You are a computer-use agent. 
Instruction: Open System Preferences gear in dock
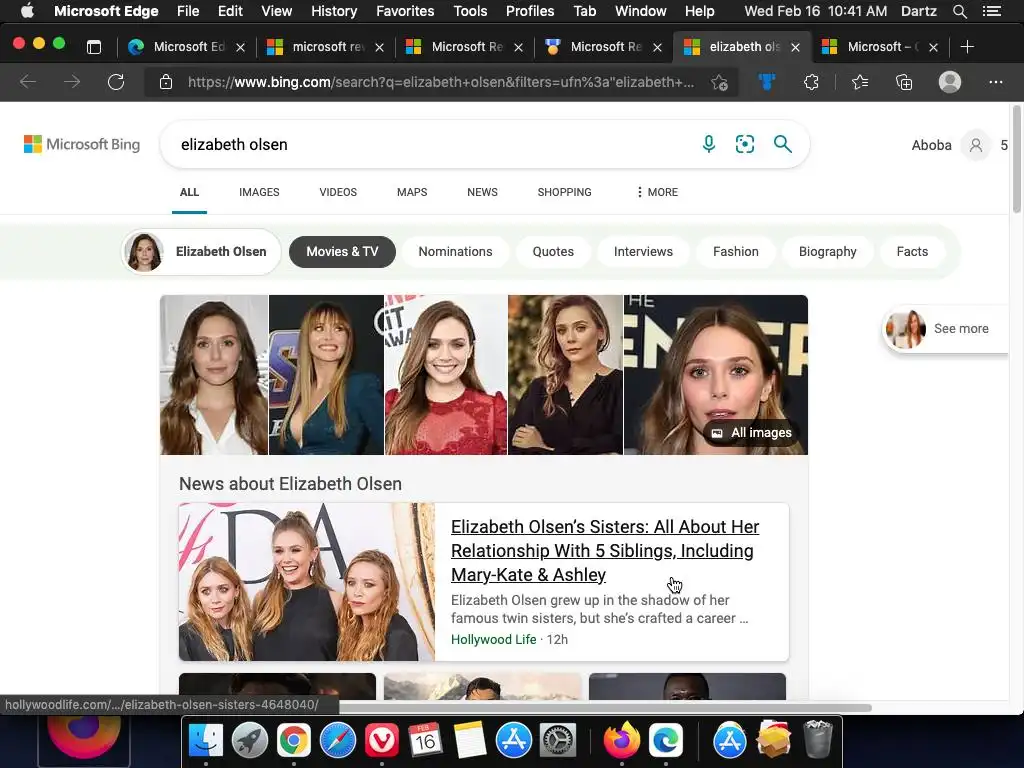coord(558,740)
